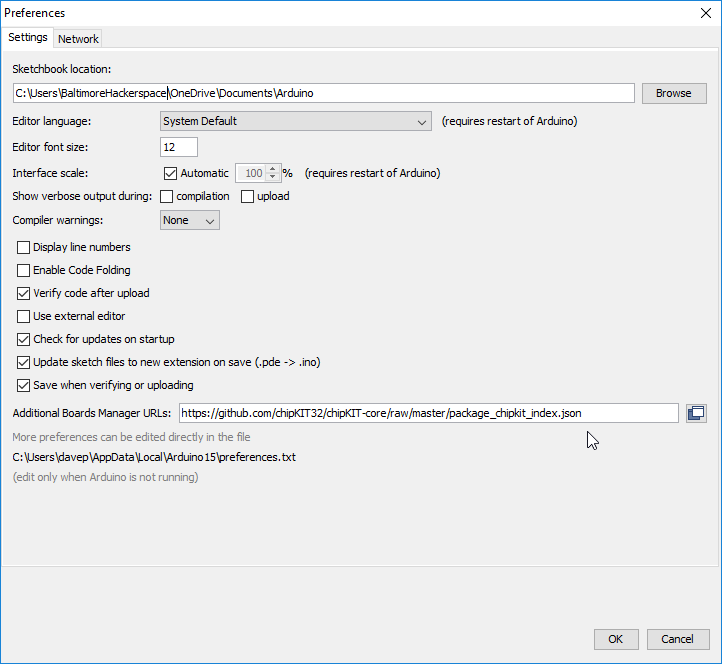Switch to the Network tab
Image resolution: width=722 pixels, height=664 pixels.
(78, 39)
